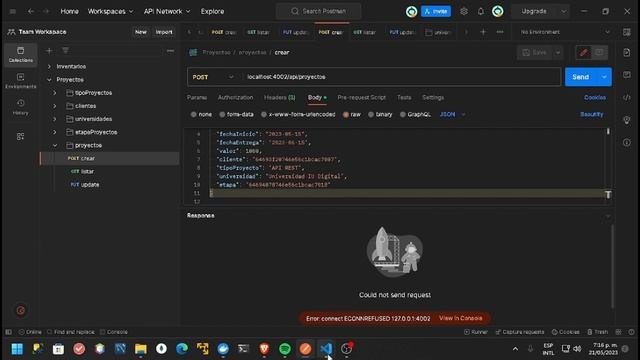
Task: Switch to the request Settings tab
Action: click(x=433, y=98)
